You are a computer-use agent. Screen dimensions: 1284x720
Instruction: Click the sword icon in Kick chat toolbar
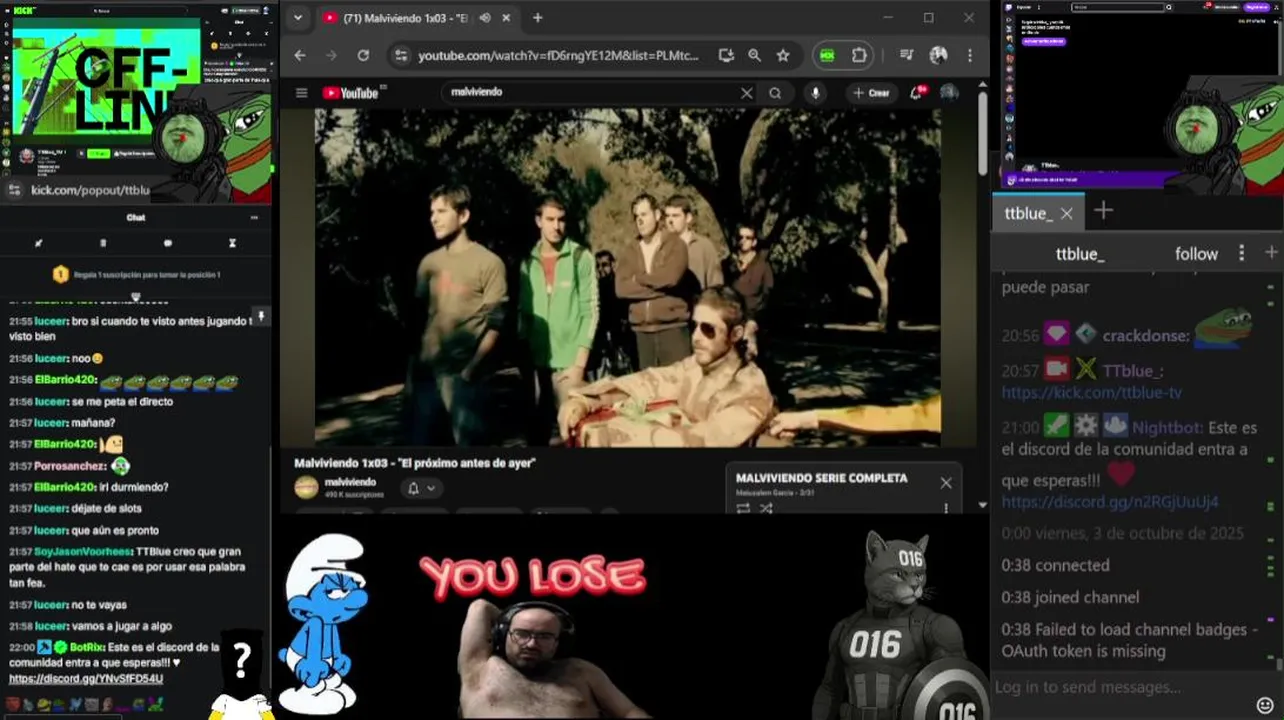pos(39,243)
